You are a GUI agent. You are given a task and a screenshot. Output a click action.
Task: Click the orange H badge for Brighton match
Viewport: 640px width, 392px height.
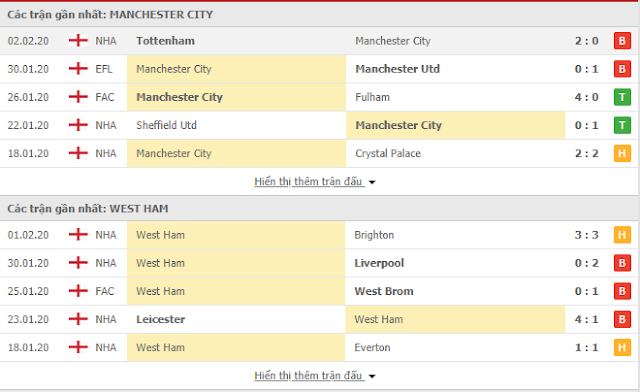[622, 235]
